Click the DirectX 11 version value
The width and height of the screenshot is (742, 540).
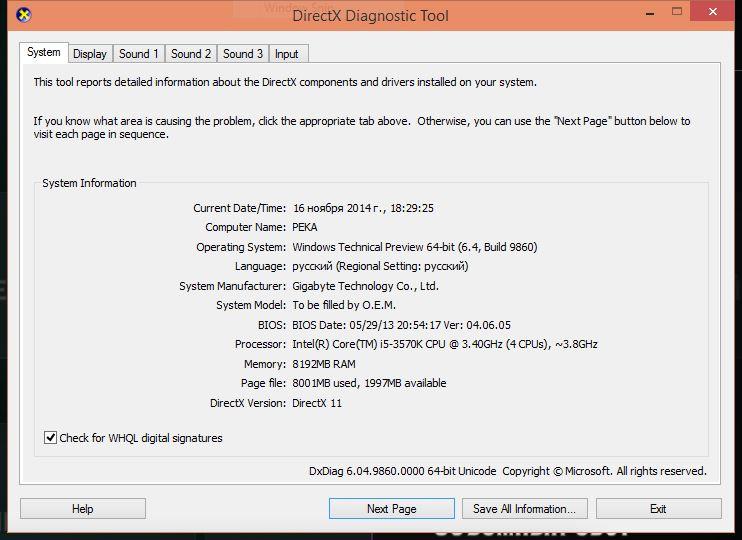click(317, 403)
